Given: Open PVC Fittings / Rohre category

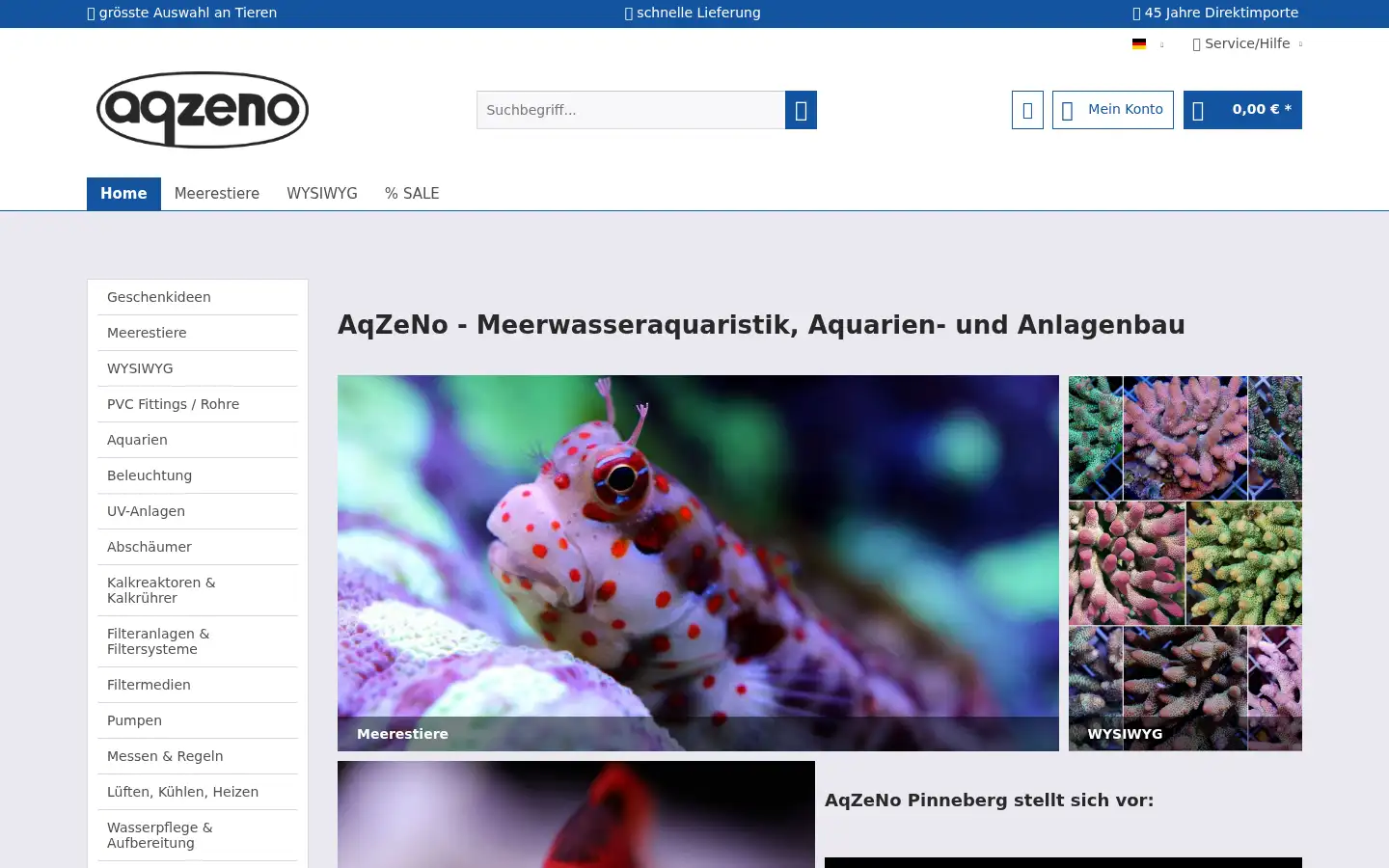Looking at the screenshot, I should click(x=198, y=404).
